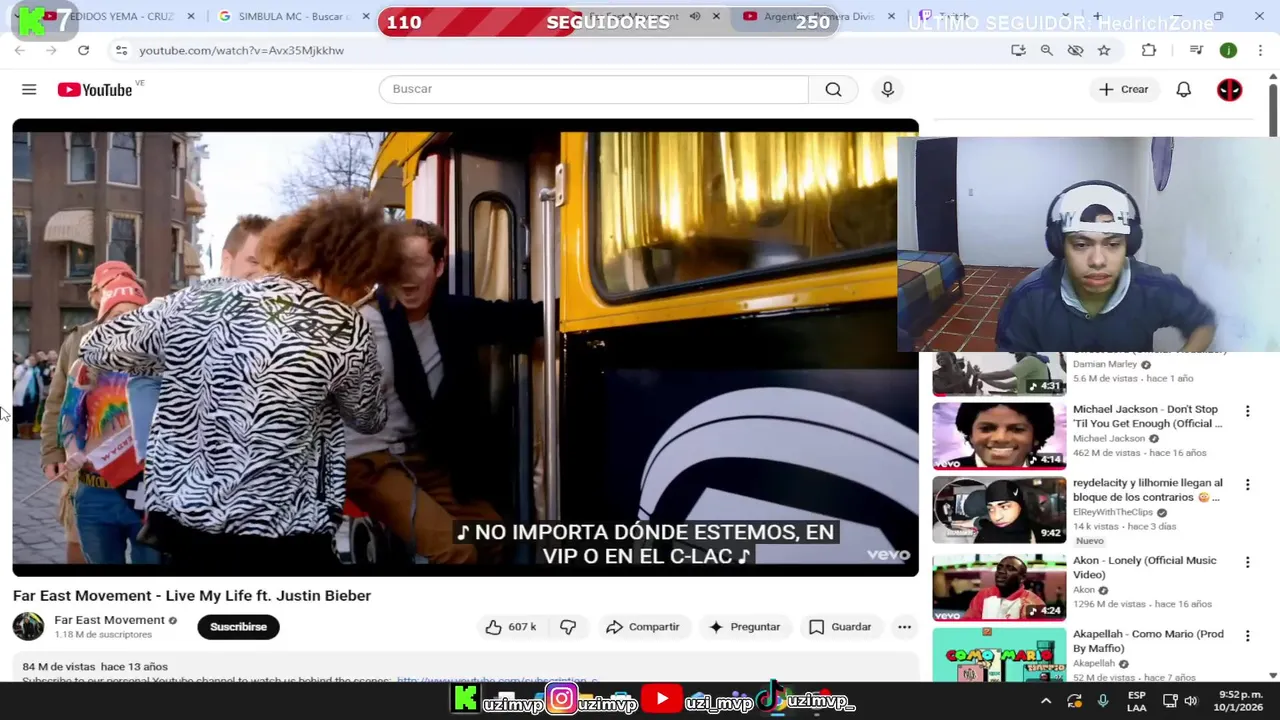Image resolution: width=1280 pixels, height=720 pixels.
Task: Open Akon Lonely thumbnail 4:24
Action: [x=999, y=587]
